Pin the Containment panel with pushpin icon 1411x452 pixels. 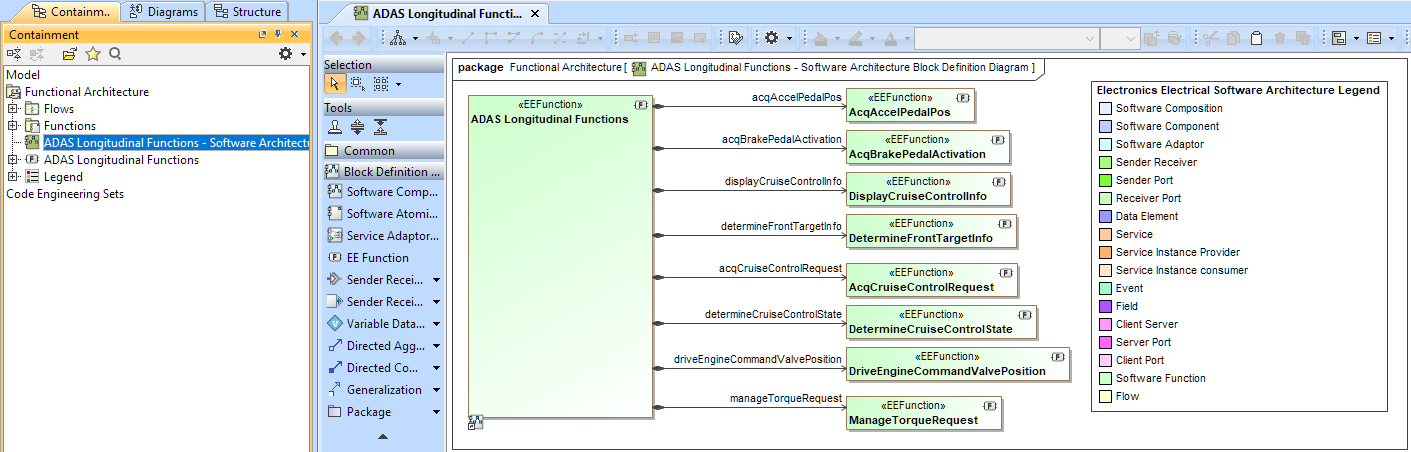pyautogui.click(x=277, y=34)
